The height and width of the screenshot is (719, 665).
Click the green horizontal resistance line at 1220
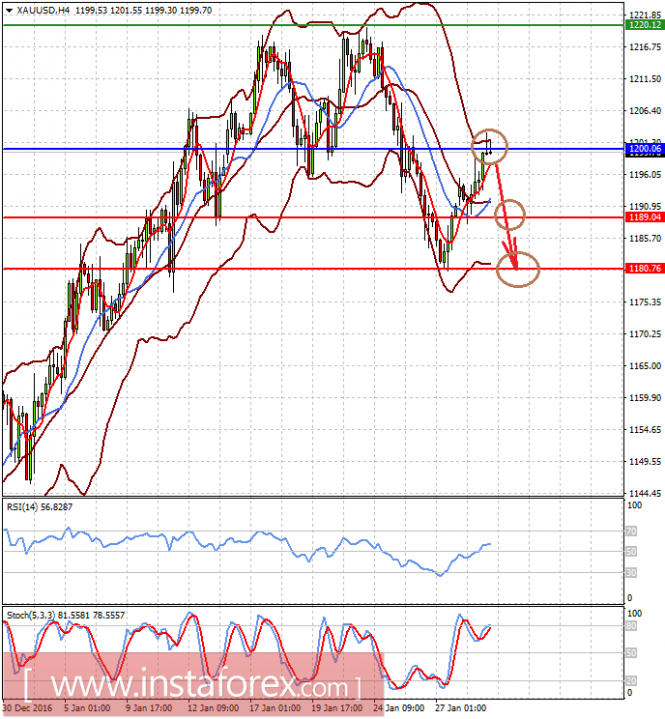pyautogui.click(x=313, y=25)
